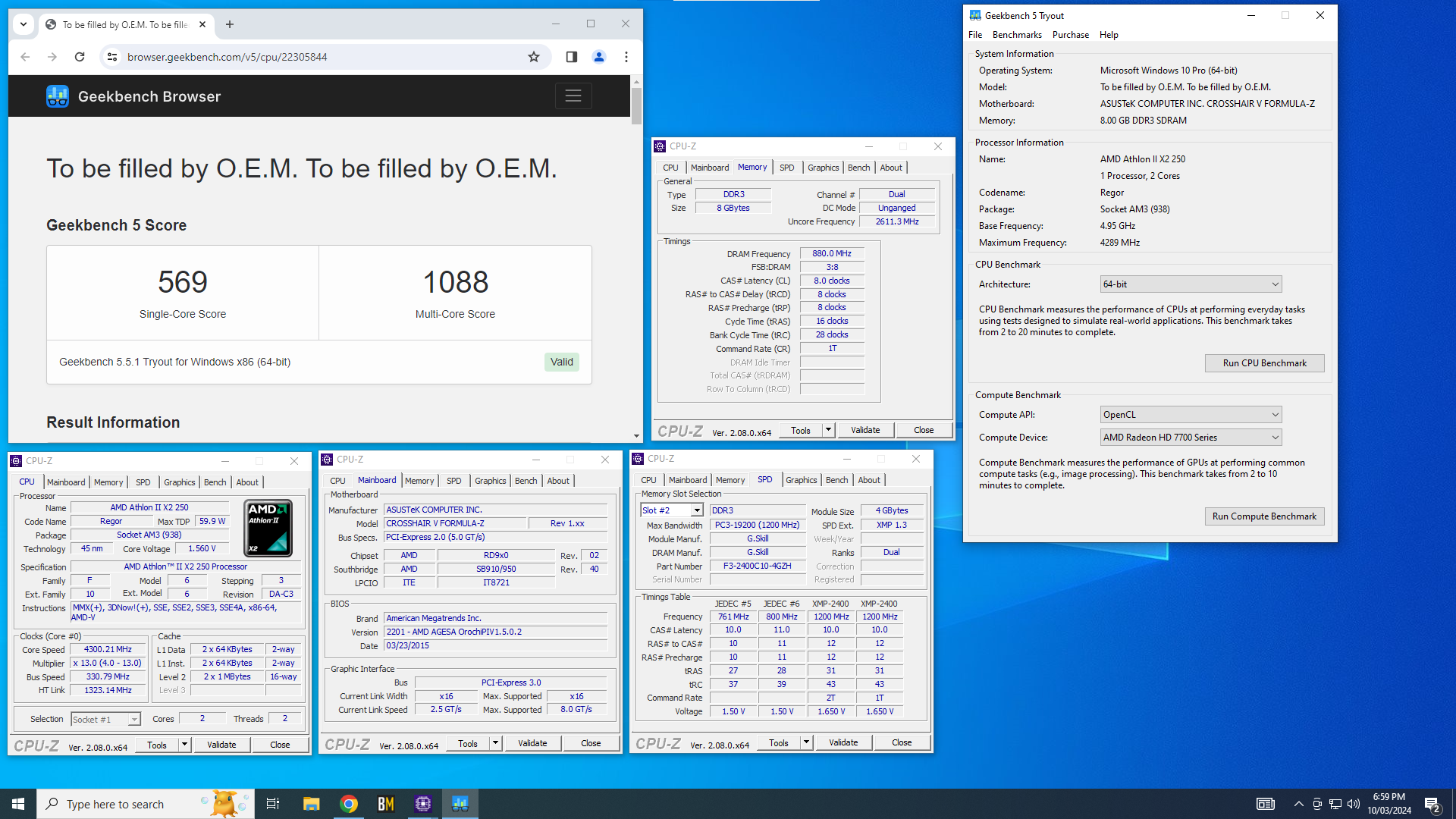Open the Geekbench Benchmarks menu

[x=1017, y=35]
